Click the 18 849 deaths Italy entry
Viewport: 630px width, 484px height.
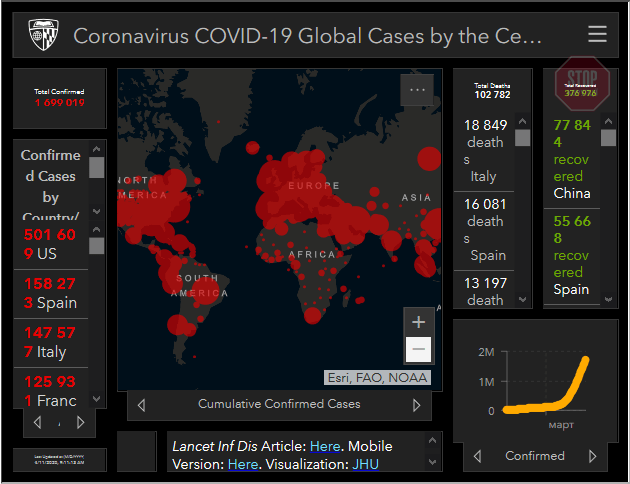click(484, 151)
